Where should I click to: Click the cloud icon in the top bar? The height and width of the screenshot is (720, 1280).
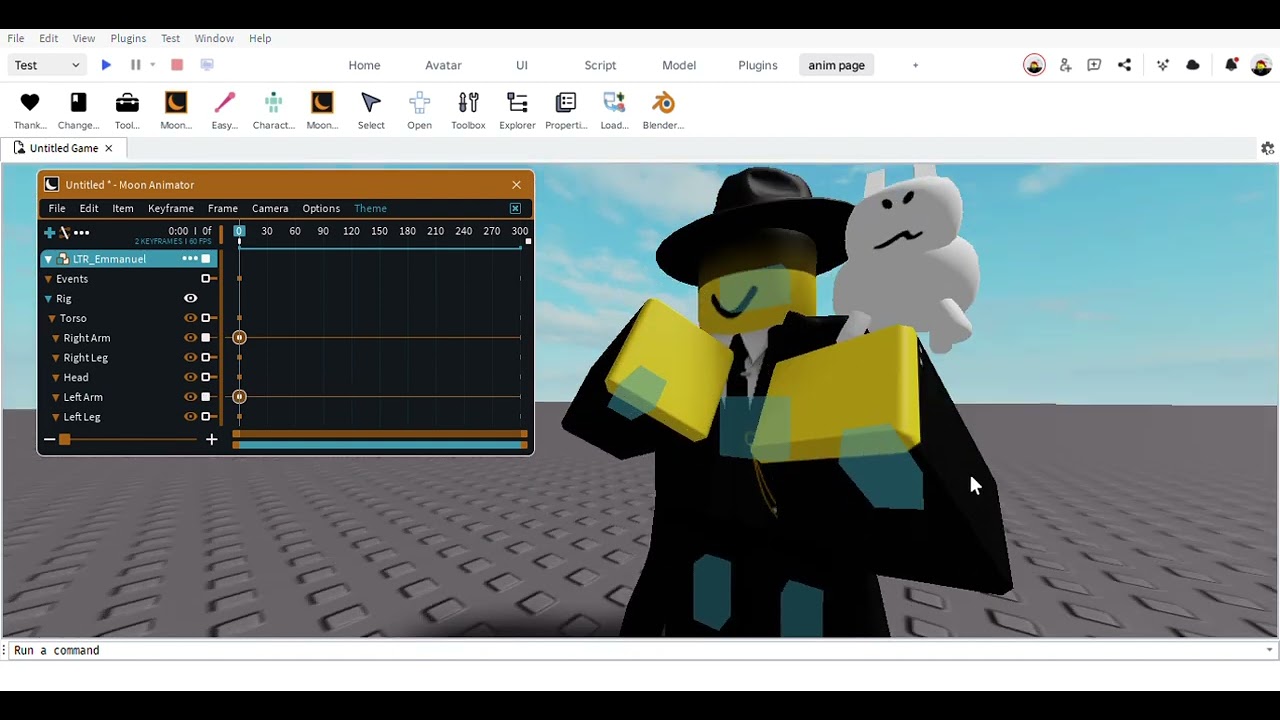[x=1193, y=65]
